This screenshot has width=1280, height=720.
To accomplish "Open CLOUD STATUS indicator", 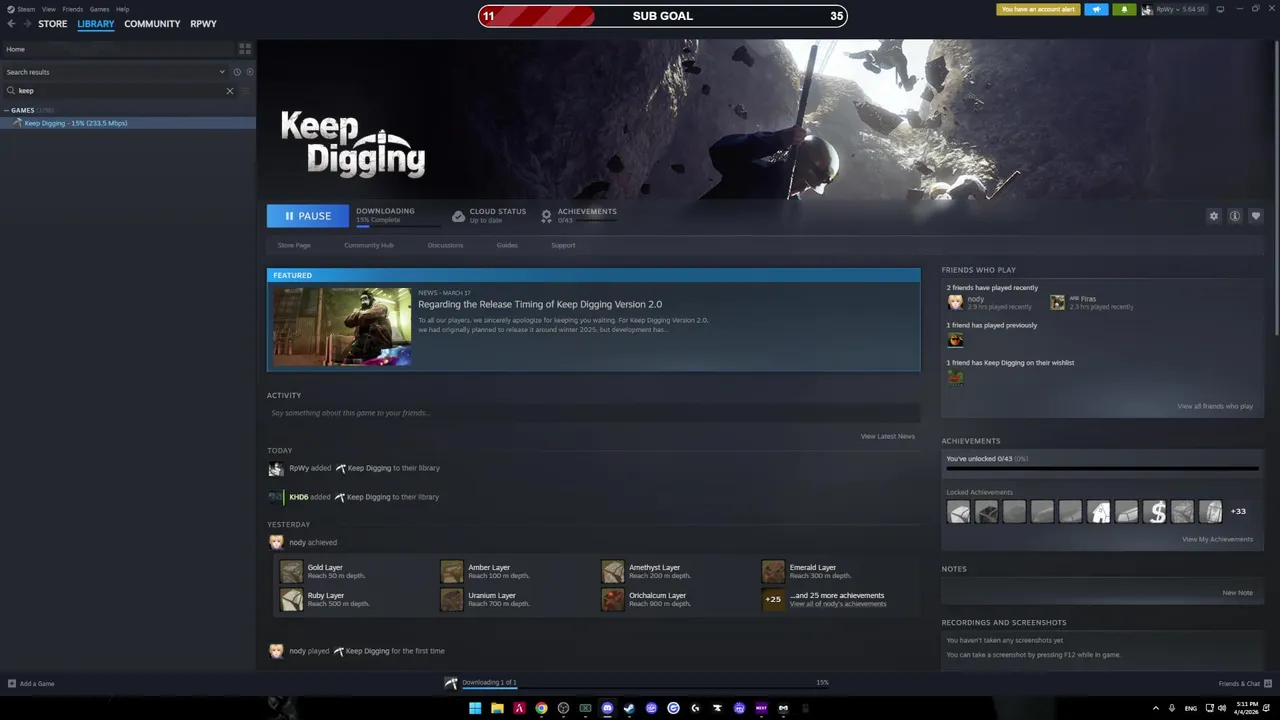I will [x=489, y=216].
